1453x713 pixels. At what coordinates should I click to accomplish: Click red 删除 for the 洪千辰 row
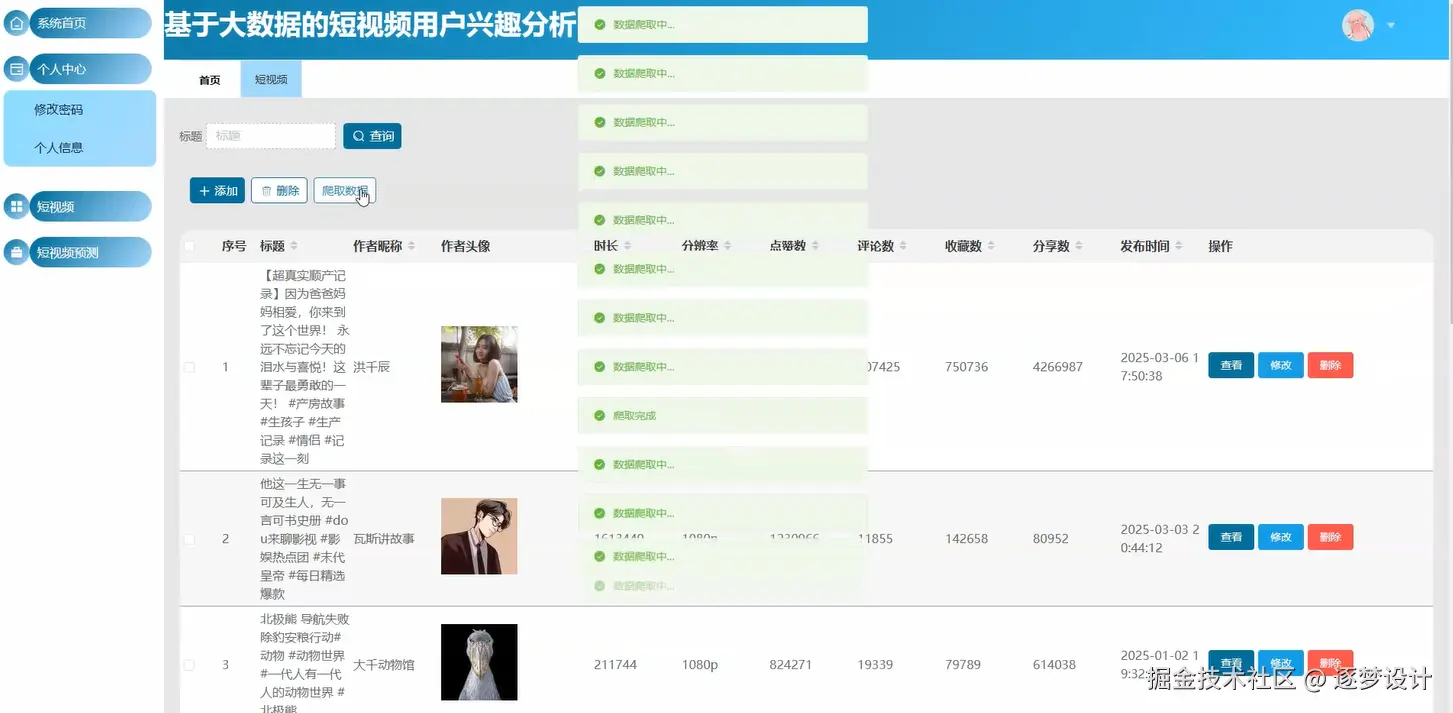coord(1330,366)
